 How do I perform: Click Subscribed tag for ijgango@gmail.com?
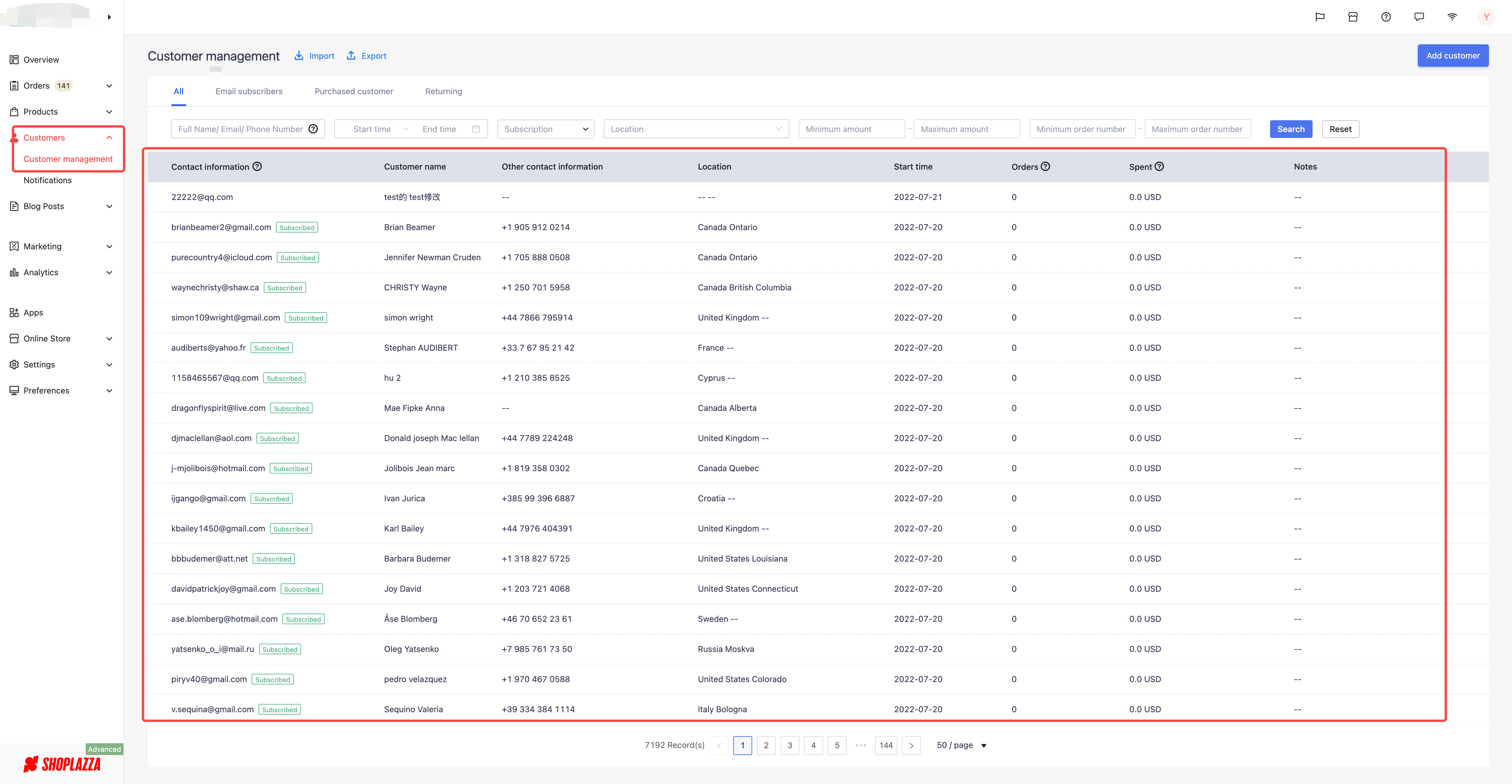click(272, 499)
